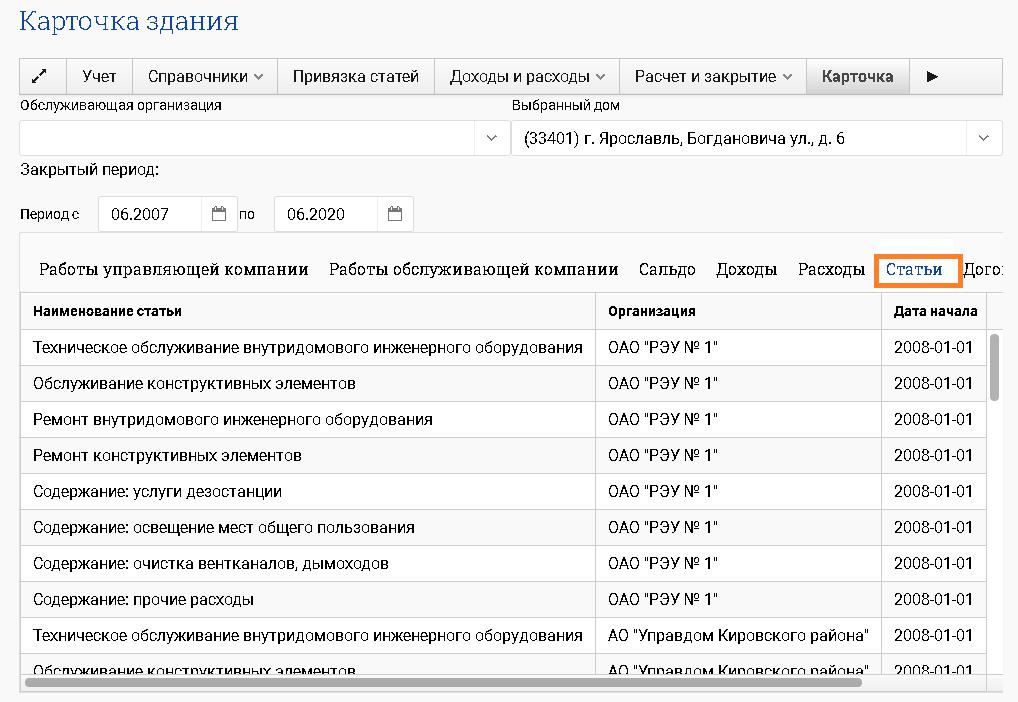
Task: Open the Расходы tab
Action: (x=831, y=270)
